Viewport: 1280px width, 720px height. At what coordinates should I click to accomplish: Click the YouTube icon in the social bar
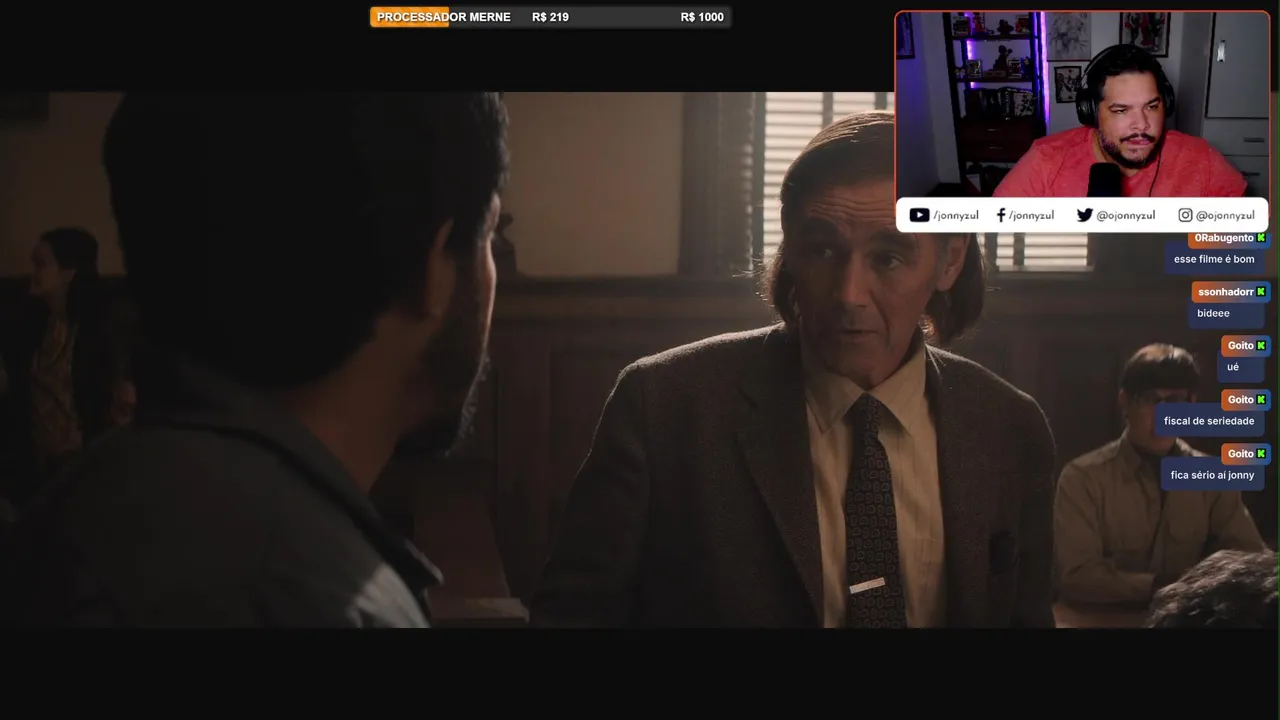click(919, 215)
